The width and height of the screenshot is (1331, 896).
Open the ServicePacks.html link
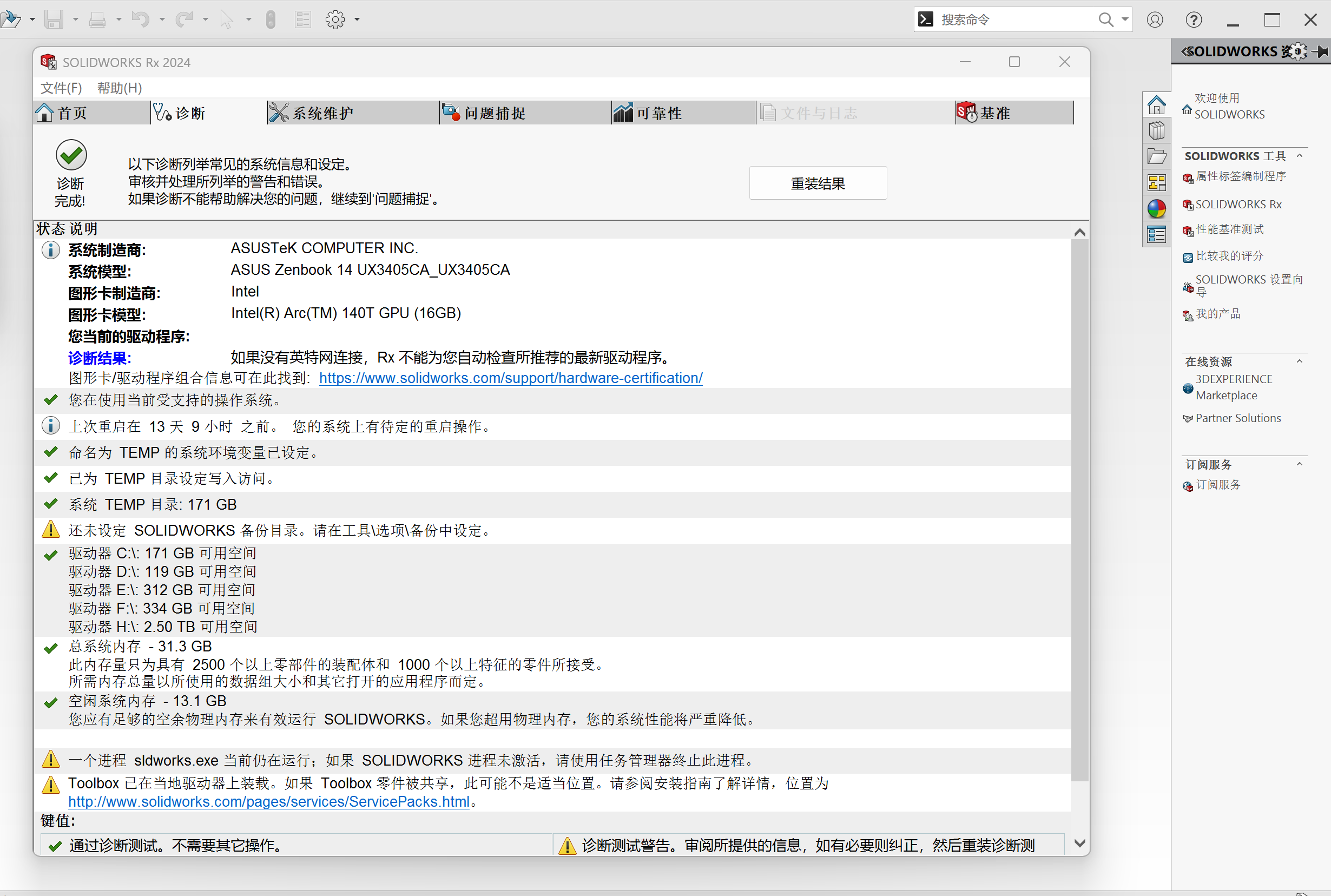point(268,802)
